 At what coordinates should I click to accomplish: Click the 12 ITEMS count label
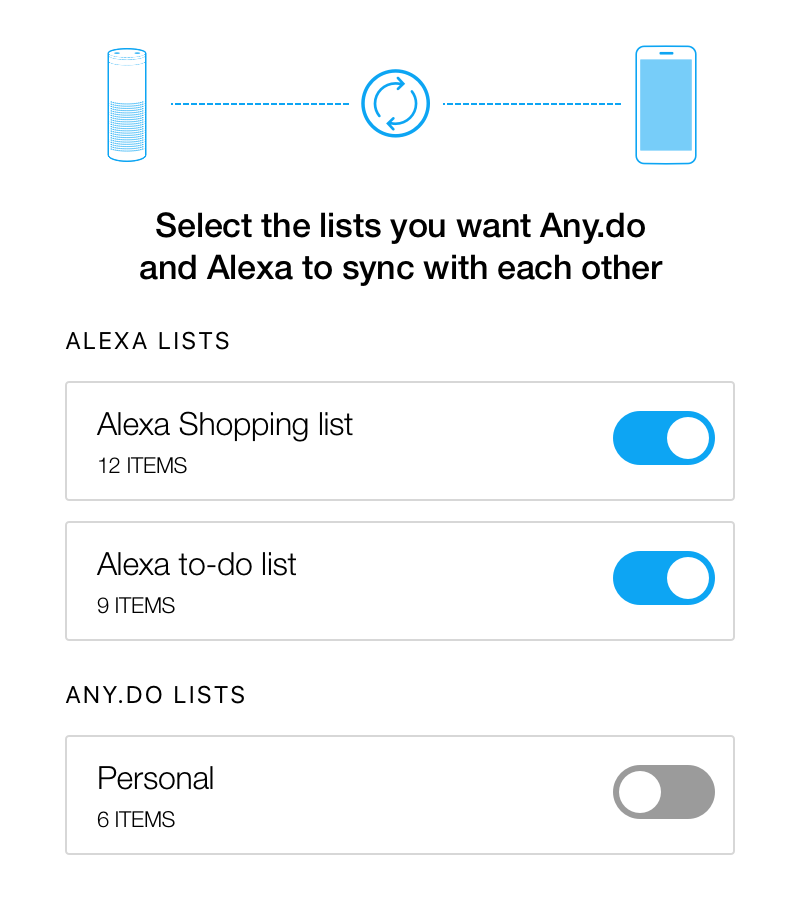click(142, 465)
